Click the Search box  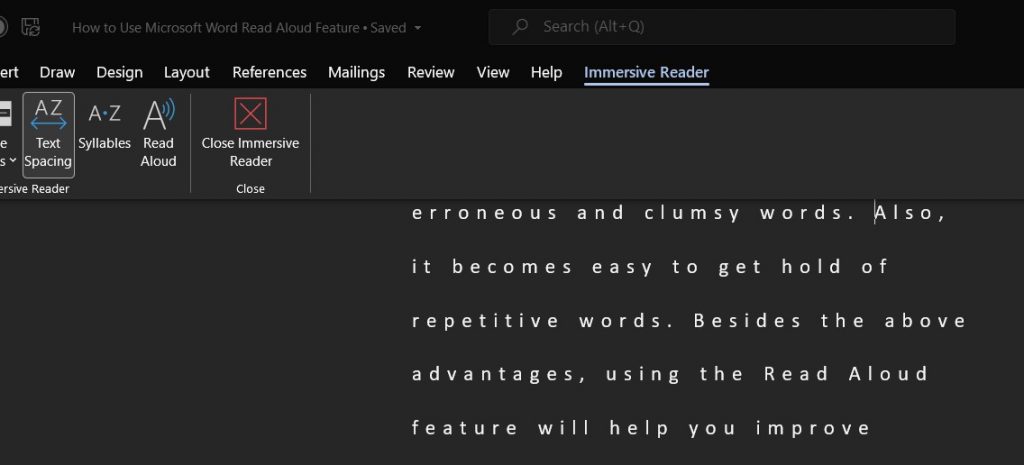[721, 27]
